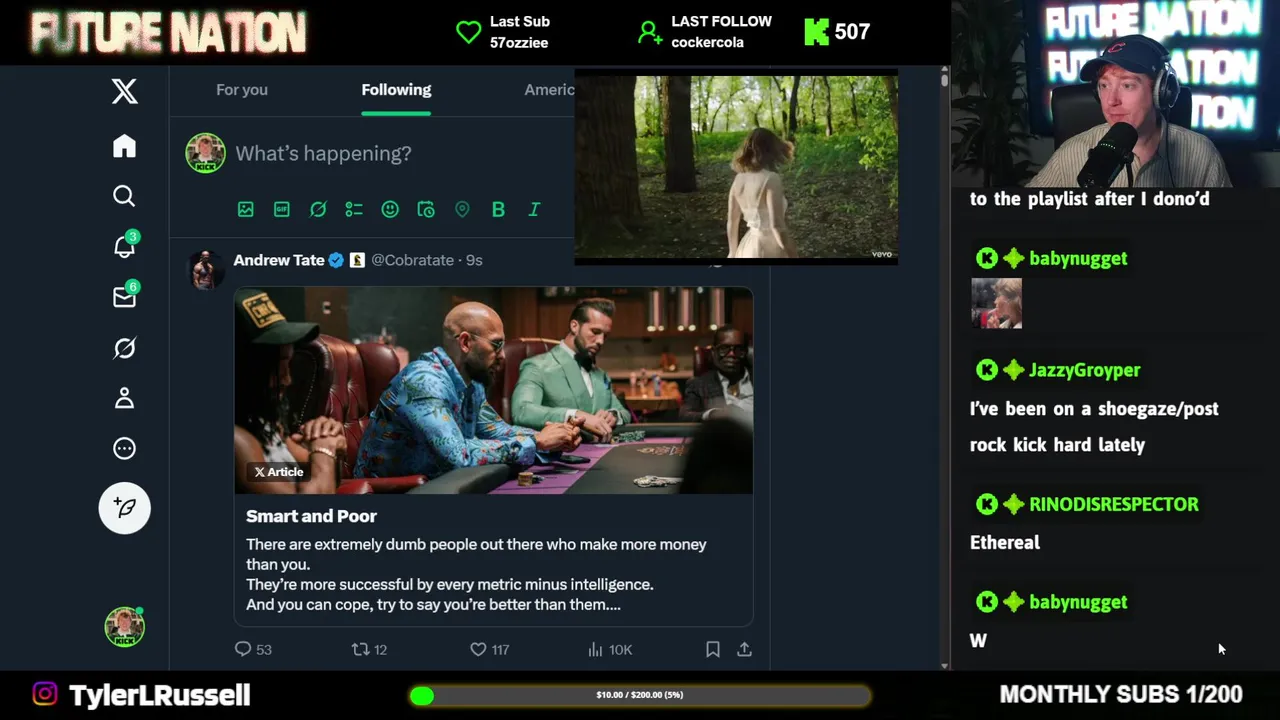Open Grok icon in the sidebar
This screenshot has height=720, width=1280.
[x=124, y=348]
